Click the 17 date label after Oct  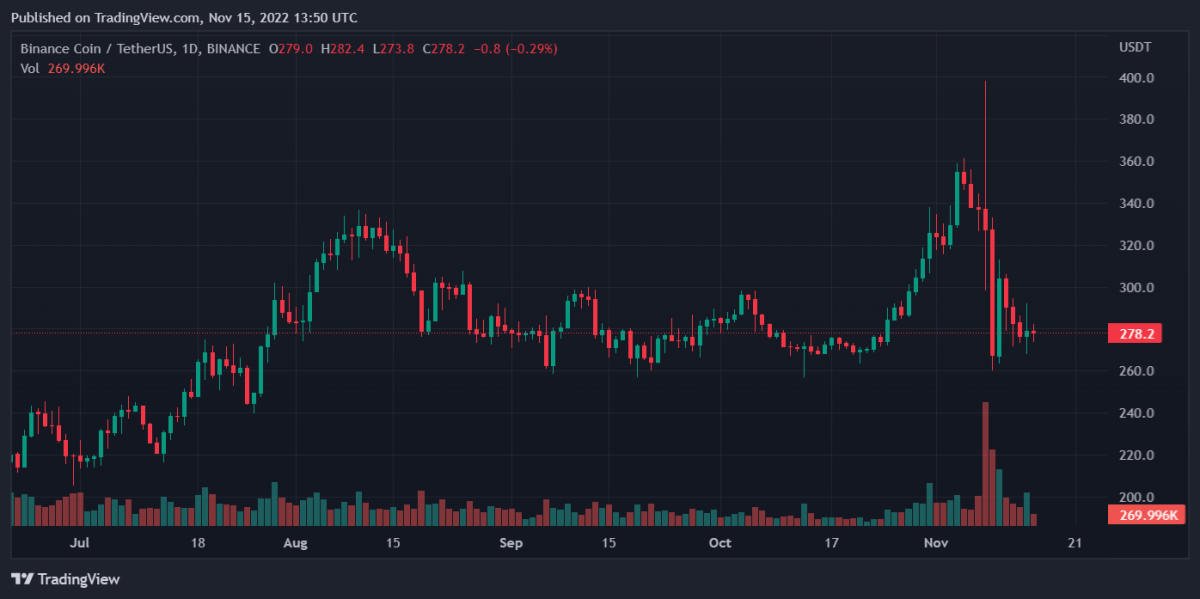pos(831,543)
